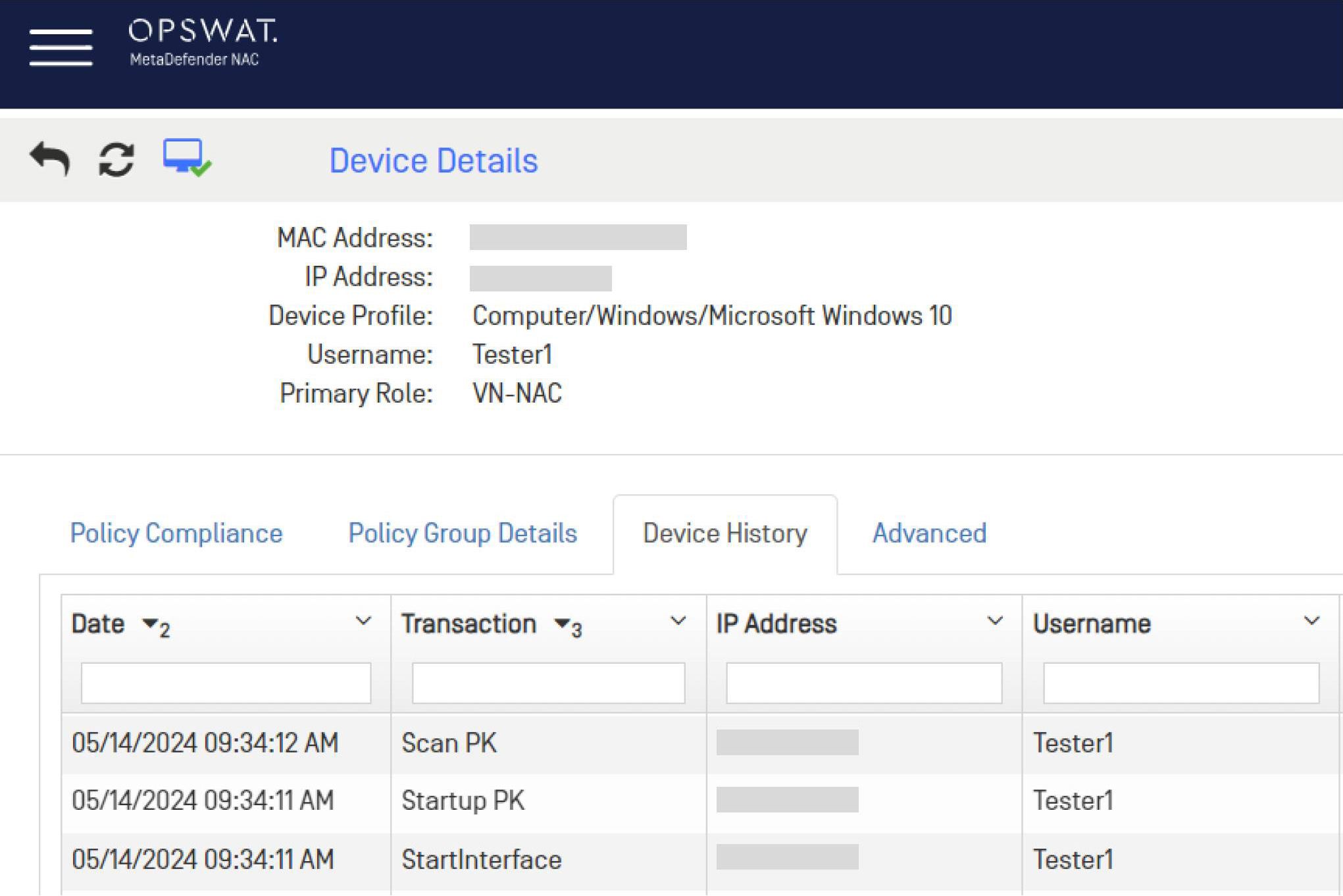Focus the Username filter text box
Image resolution: width=1343 pixels, height=896 pixels.
click(1181, 683)
